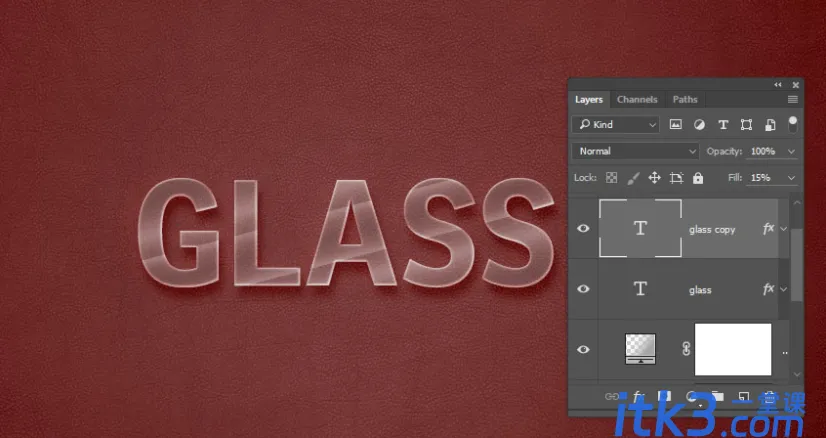Hide the glass text layer
This screenshot has height=438, width=826.
(583, 289)
